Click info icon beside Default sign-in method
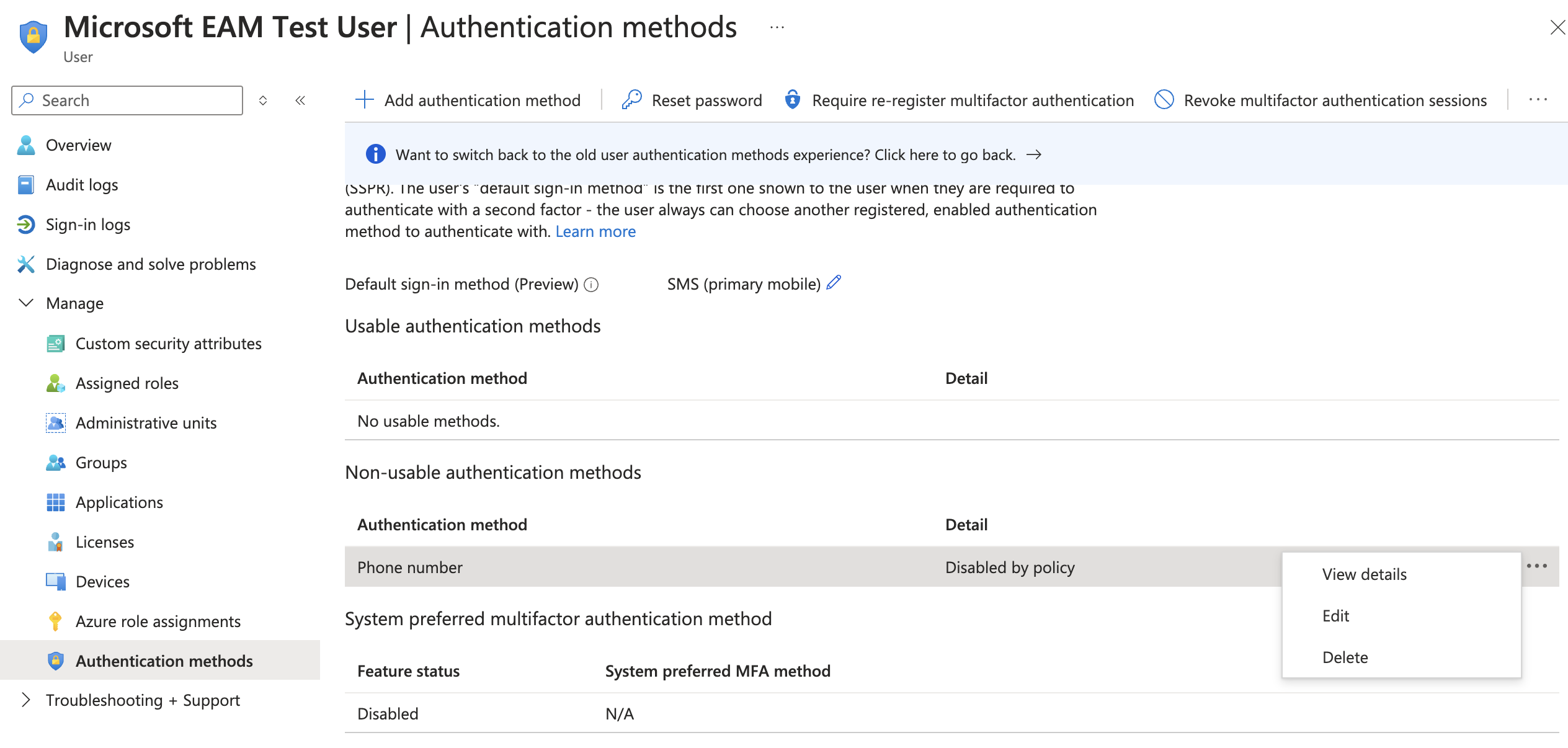The image size is (1568, 748). pyautogui.click(x=592, y=285)
